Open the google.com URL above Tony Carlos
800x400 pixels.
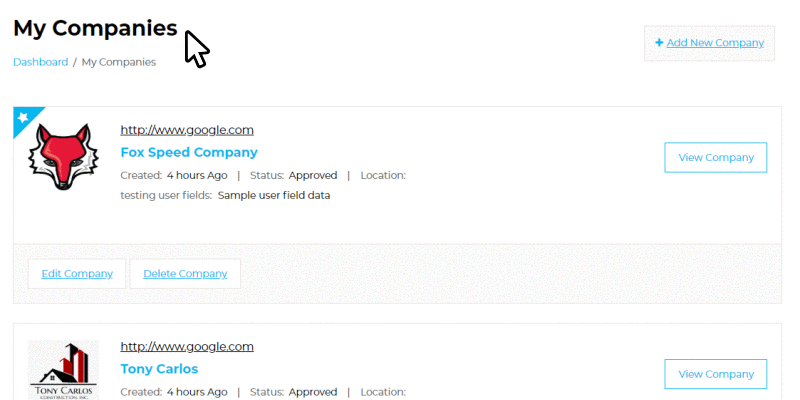187,347
